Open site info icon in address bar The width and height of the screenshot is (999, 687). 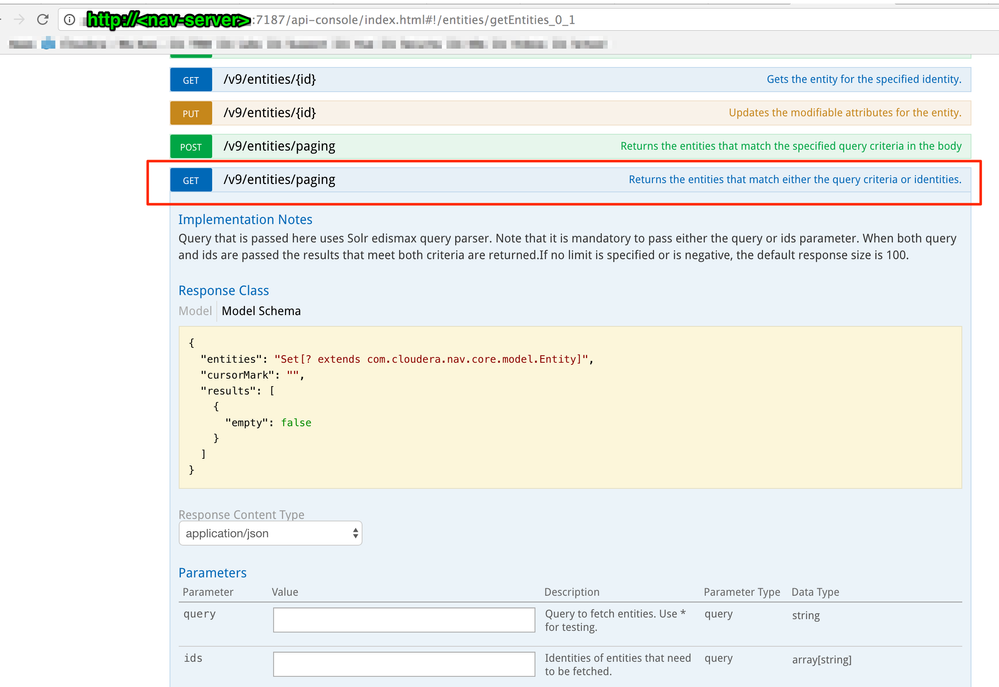point(70,19)
